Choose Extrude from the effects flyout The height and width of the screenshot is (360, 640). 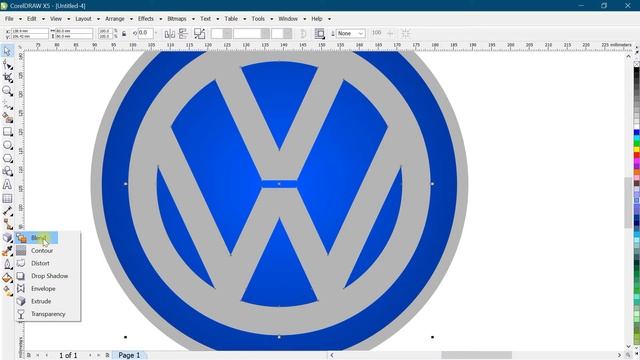coord(41,301)
